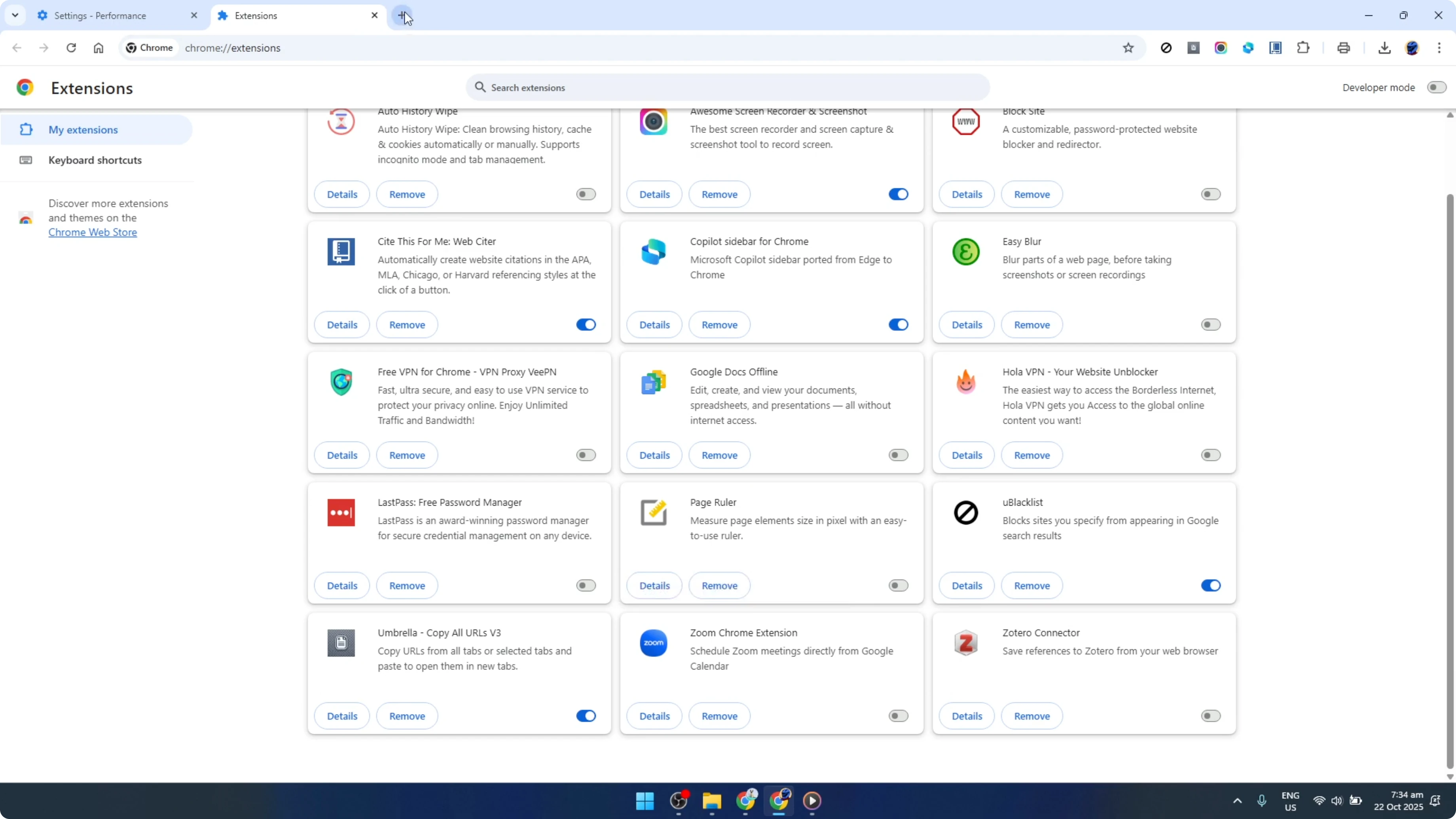This screenshot has width=1456, height=819.
Task: Click the Search extensions field
Action: [728, 87]
